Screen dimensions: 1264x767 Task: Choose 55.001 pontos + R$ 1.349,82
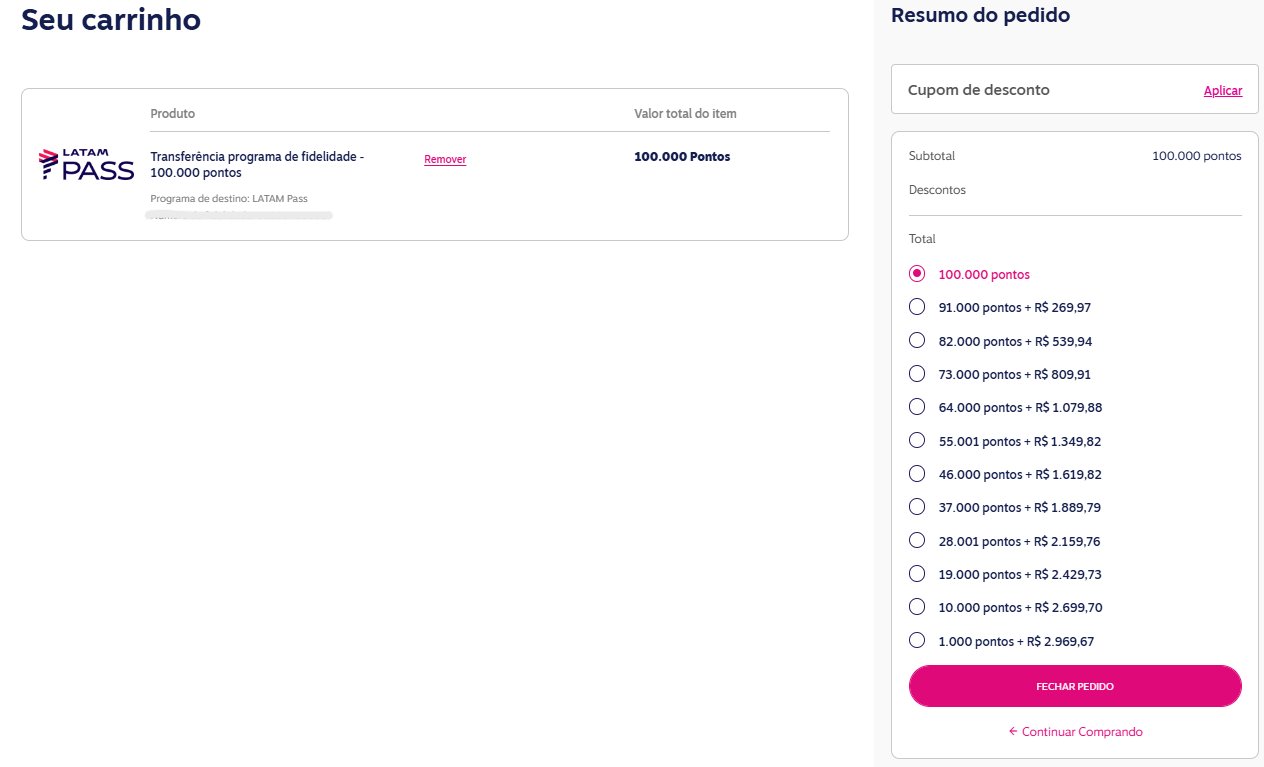[x=917, y=440]
